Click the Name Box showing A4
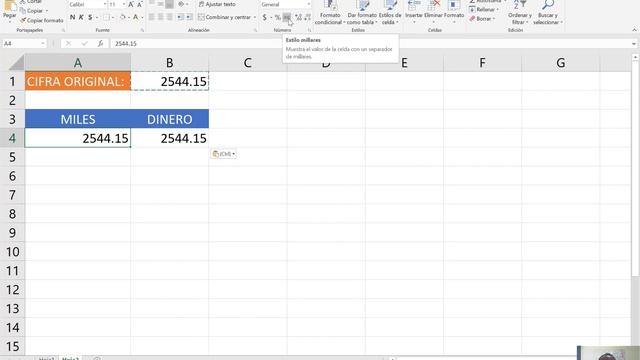 coord(24,44)
